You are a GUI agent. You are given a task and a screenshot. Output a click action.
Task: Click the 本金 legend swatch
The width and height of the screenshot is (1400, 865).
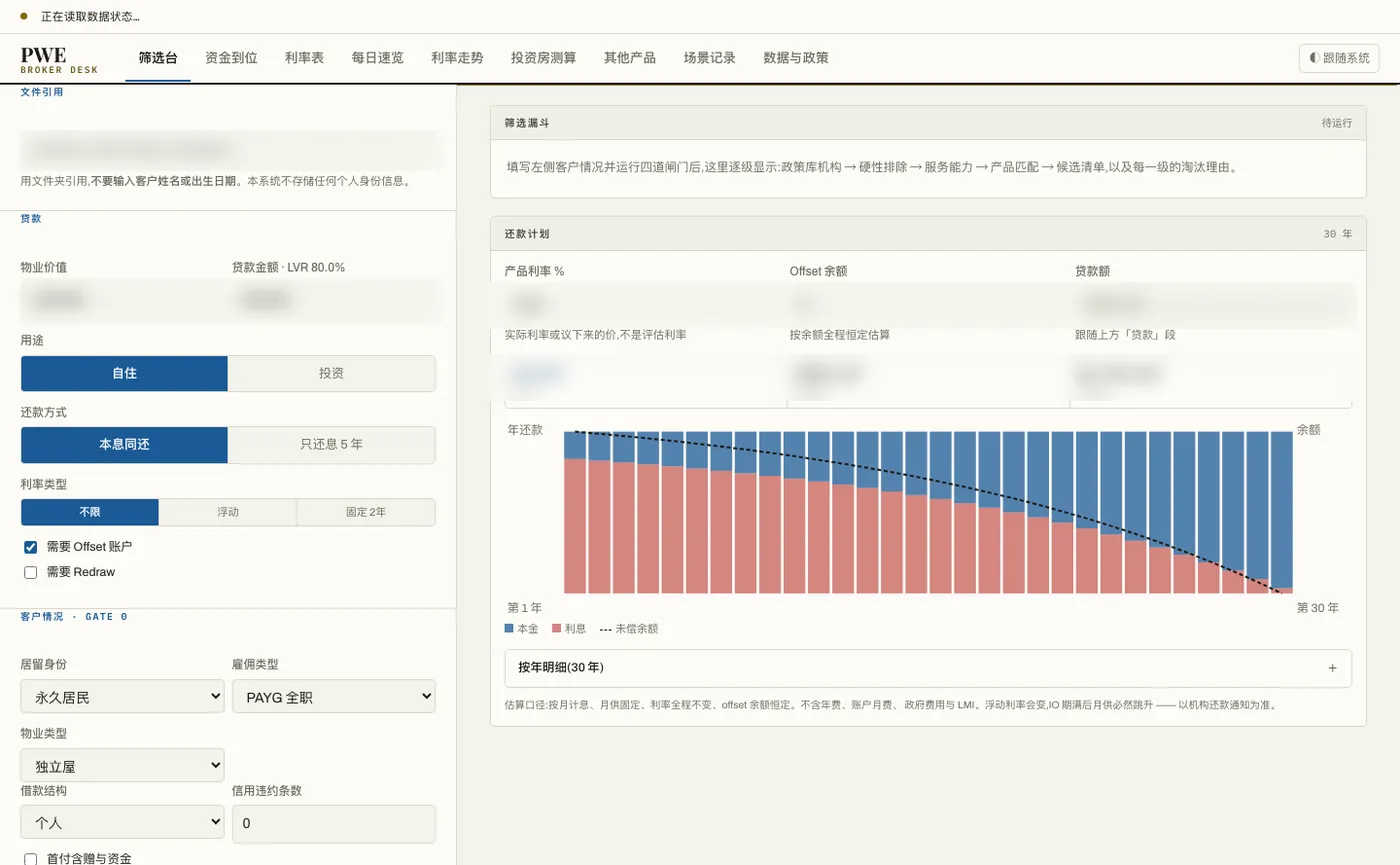click(x=509, y=629)
